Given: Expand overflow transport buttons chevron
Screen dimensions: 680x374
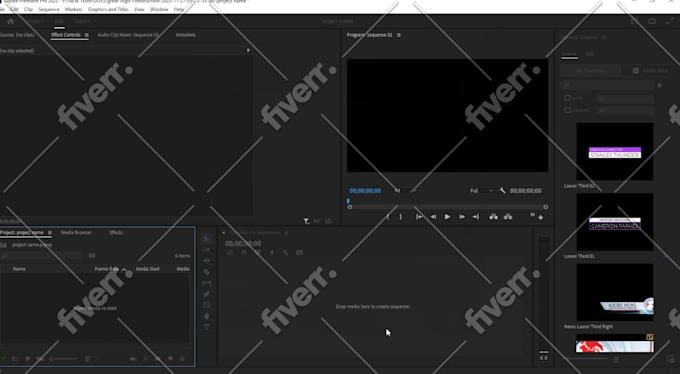Looking at the screenshot, I should (x=532, y=215).
